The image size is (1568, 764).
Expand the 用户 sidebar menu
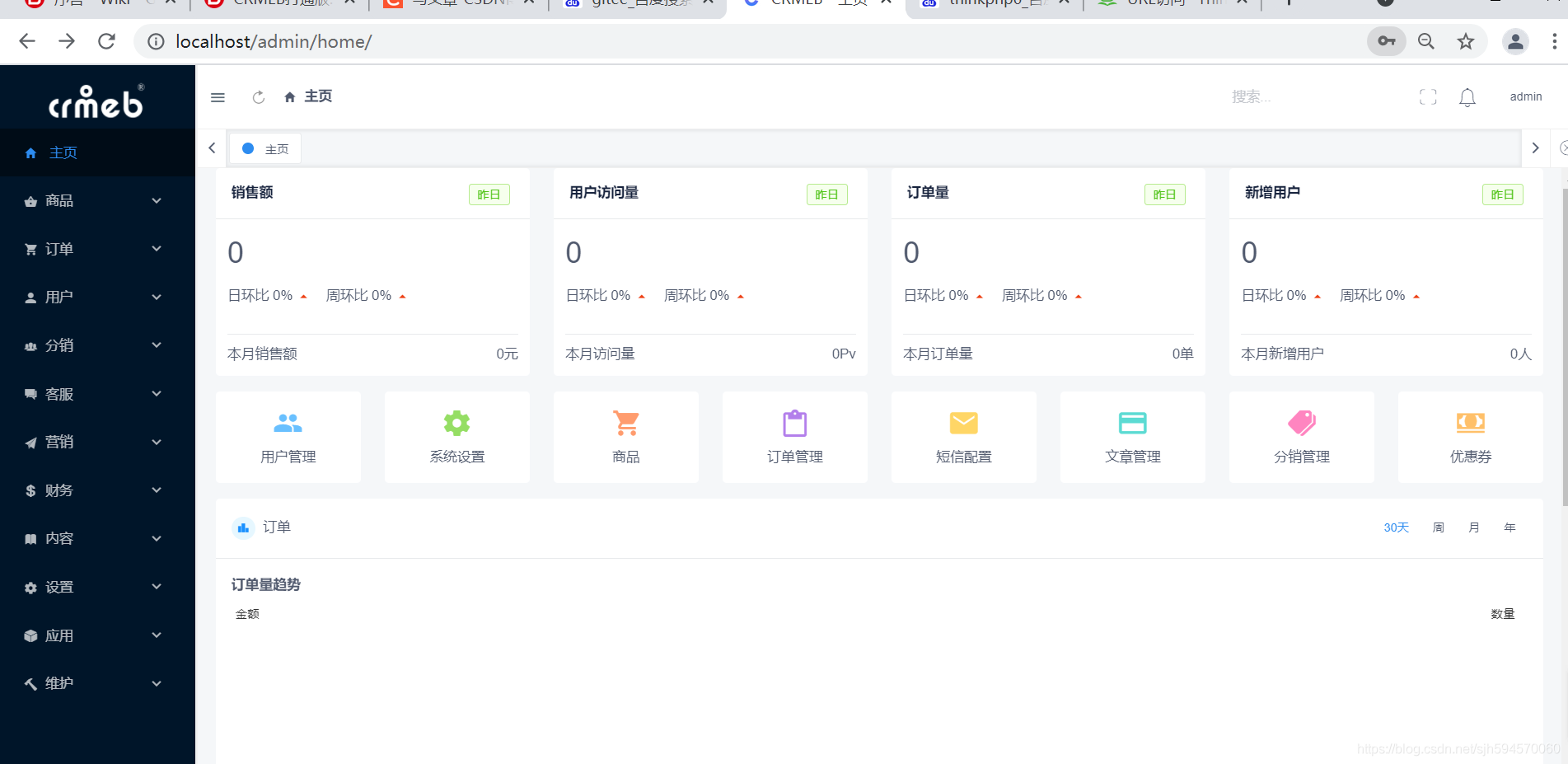(97, 298)
